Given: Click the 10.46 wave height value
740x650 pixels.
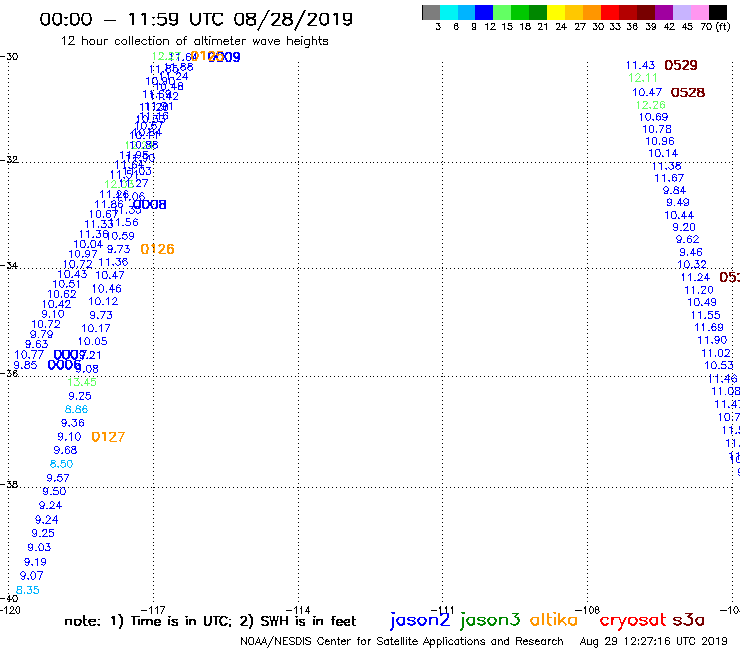Looking at the screenshot, I should click(107, 289).
